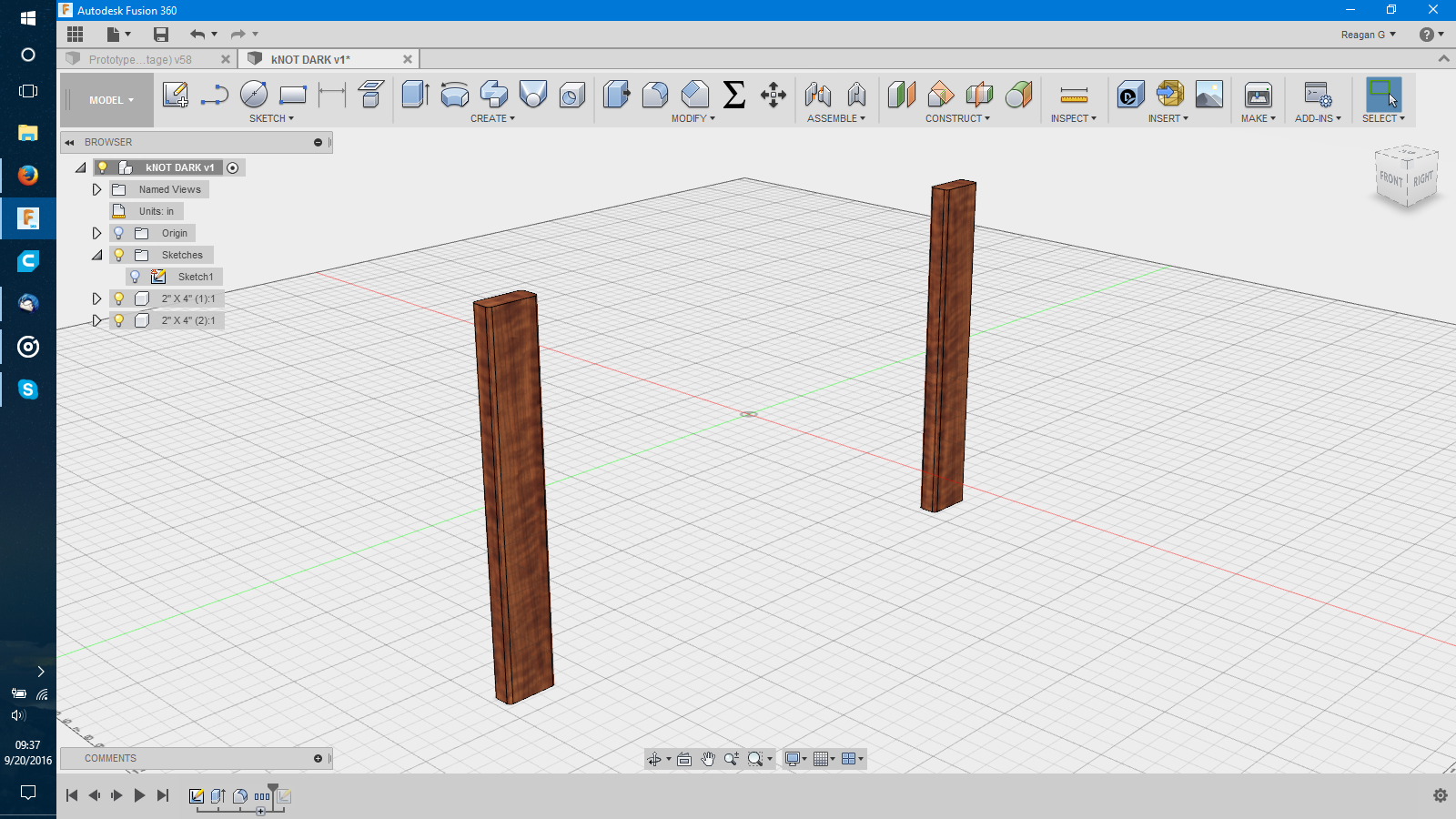Viewport: 1456px width, 819px height.
Task: Select the 2-Point Rectangle tool
Action: 293,95
